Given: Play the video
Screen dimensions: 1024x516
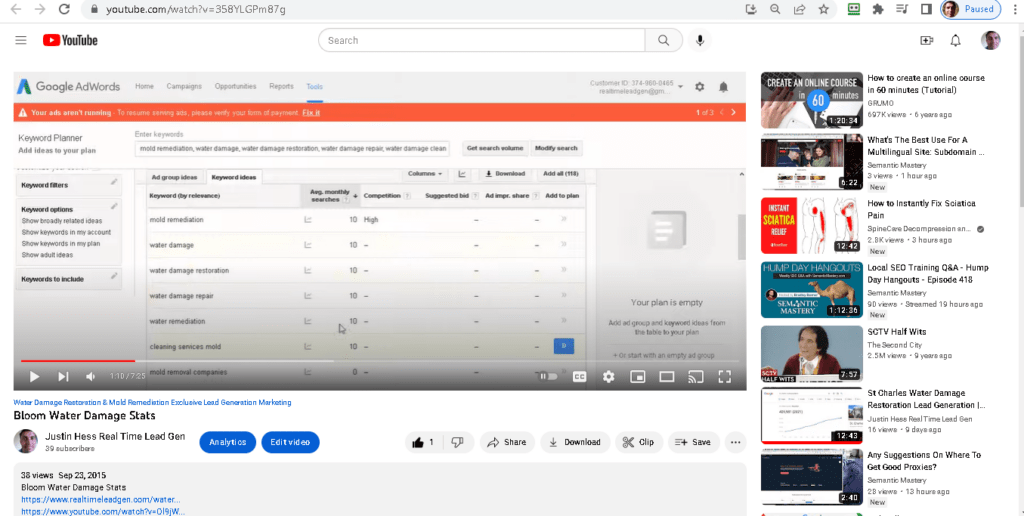Looking at the screenshot, I should pos(34,376).
